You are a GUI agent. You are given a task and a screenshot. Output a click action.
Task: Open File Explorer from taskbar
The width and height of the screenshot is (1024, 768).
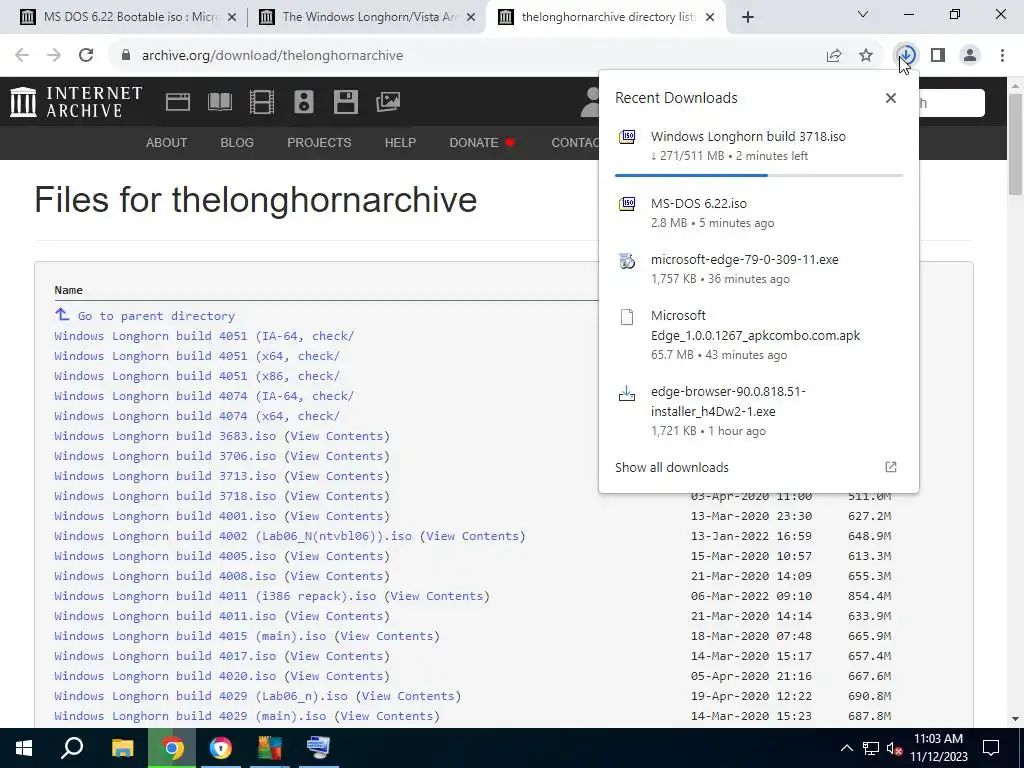[122, 748]
